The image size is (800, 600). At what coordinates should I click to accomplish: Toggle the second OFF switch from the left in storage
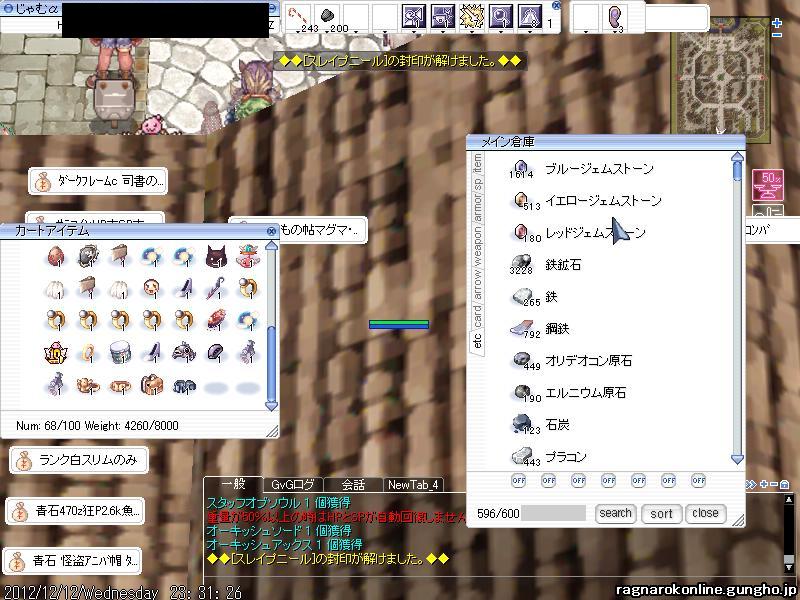(548, 480)
